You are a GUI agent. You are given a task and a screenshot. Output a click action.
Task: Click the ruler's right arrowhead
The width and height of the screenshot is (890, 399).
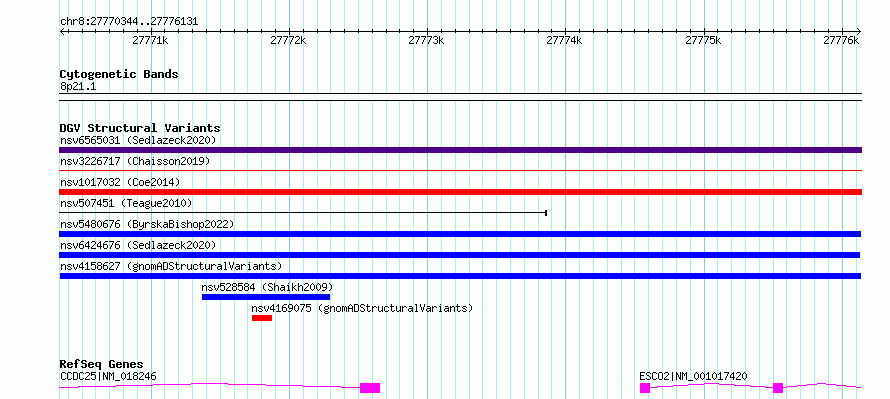click(x=859, y=31)
